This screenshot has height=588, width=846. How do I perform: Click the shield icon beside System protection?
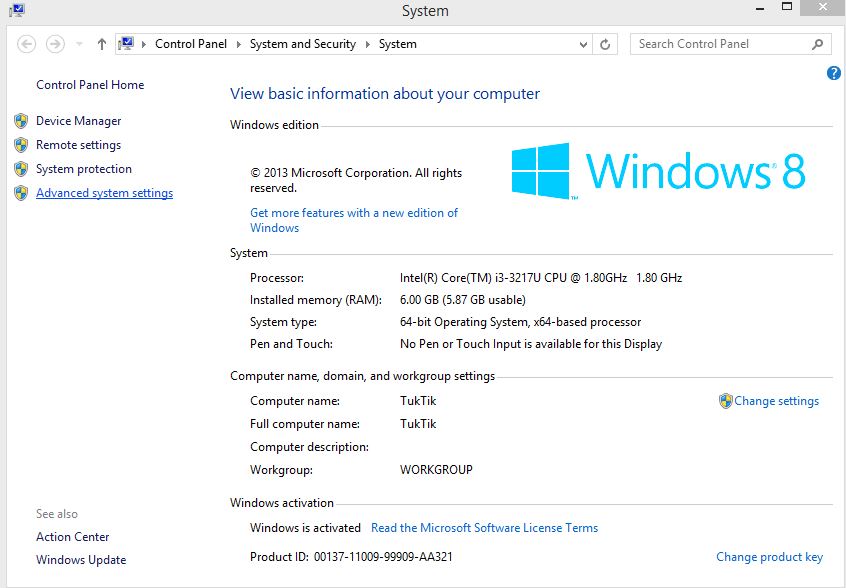21,169
